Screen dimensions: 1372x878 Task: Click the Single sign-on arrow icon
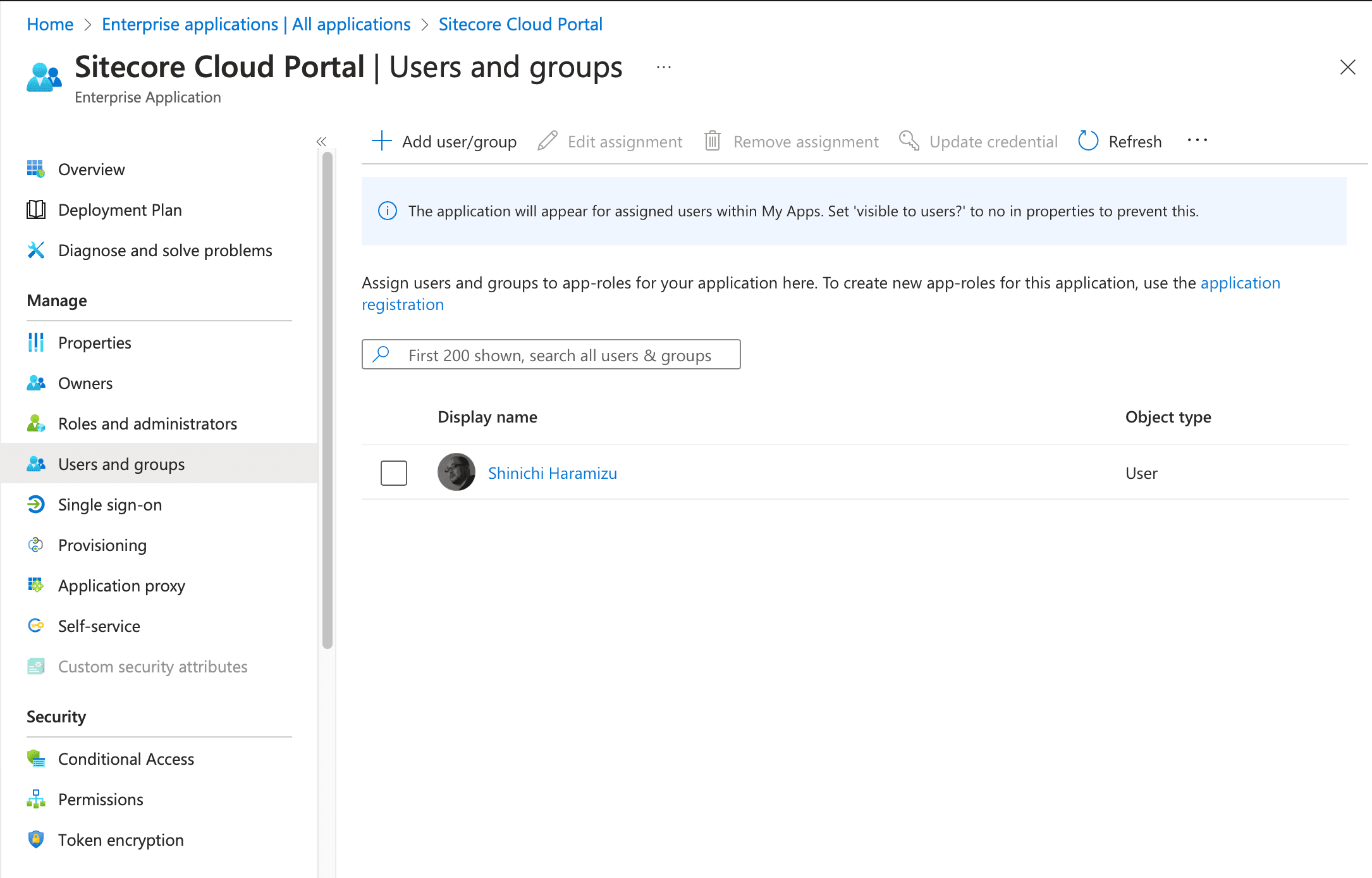[x=35, y=504]
